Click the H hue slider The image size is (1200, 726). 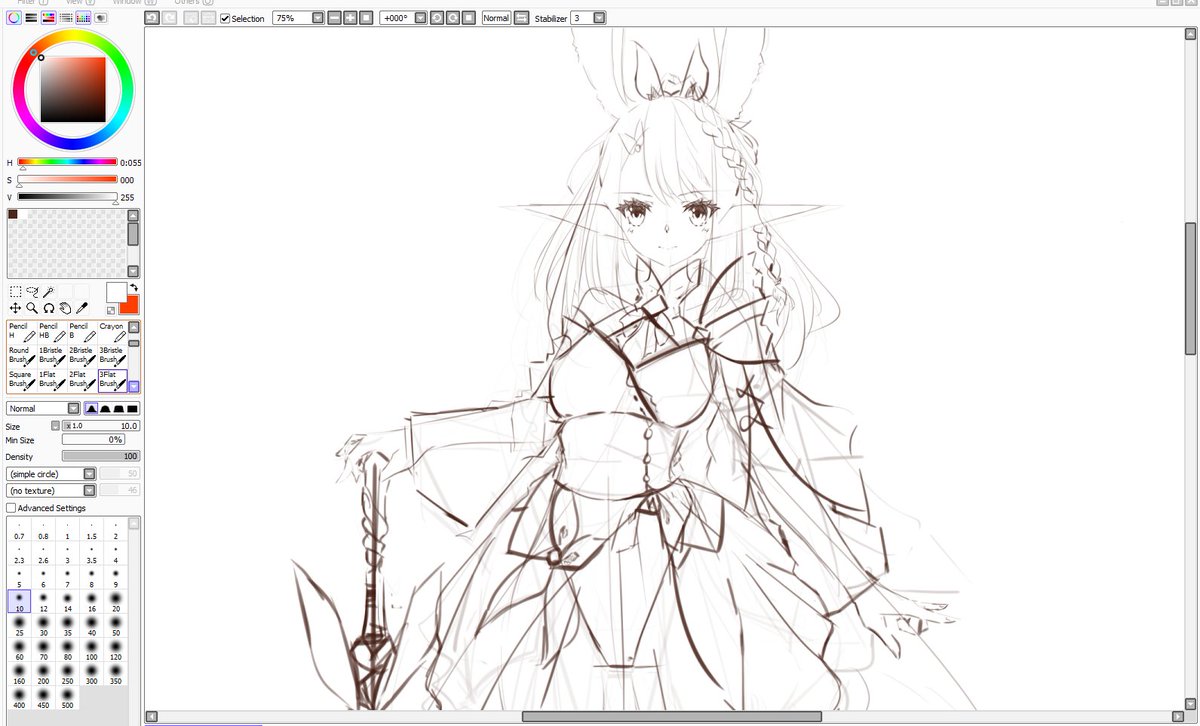click(67, 161)
